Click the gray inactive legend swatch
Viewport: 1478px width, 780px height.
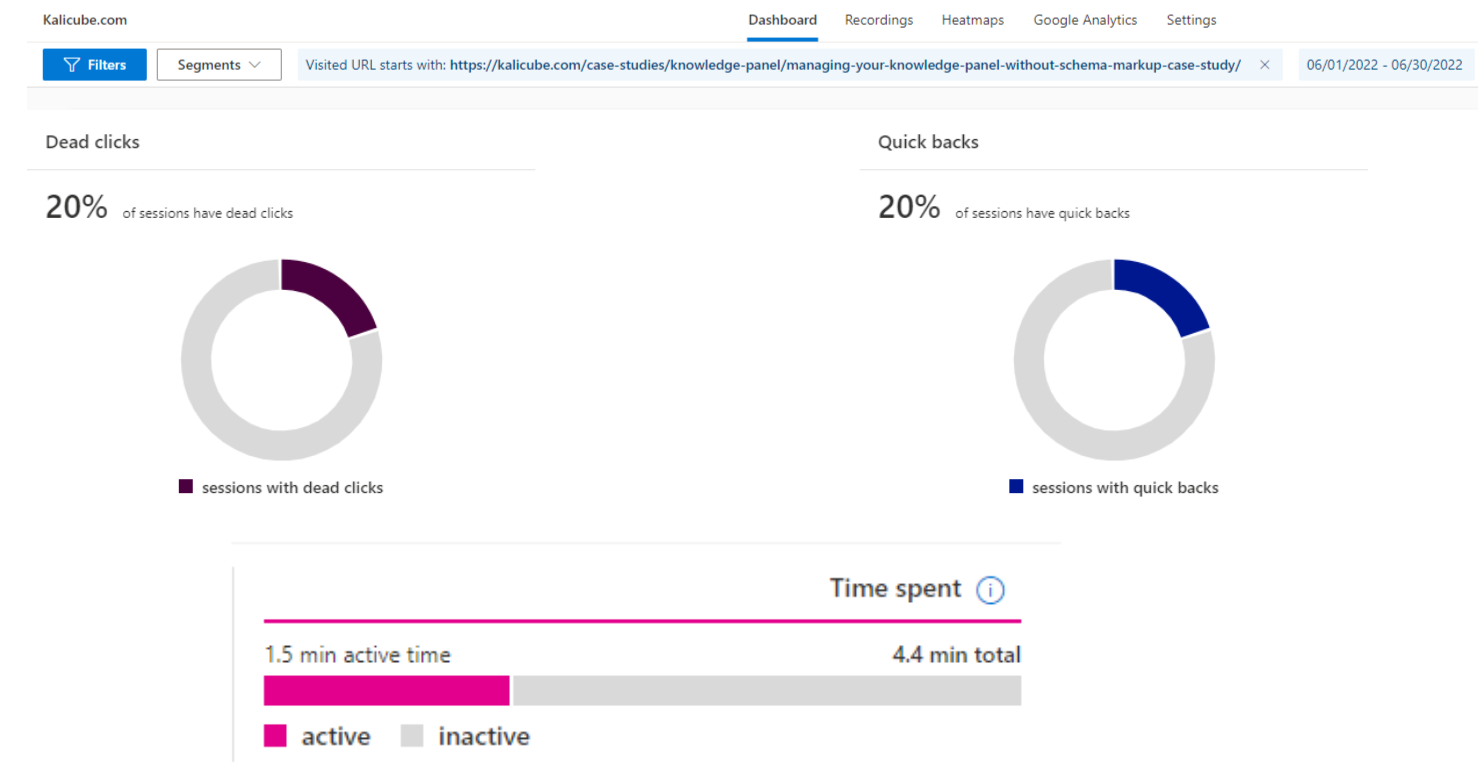click(412, 737)
